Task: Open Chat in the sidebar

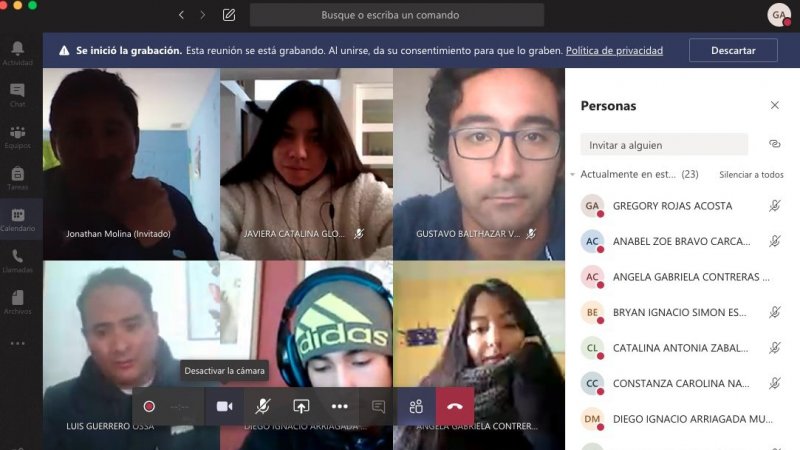Action: (17, 95)
